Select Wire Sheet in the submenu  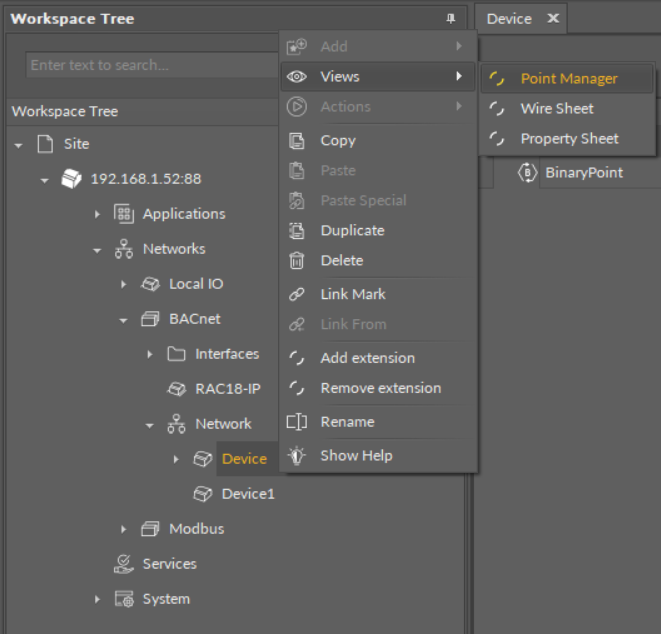(x=556, y=109)
